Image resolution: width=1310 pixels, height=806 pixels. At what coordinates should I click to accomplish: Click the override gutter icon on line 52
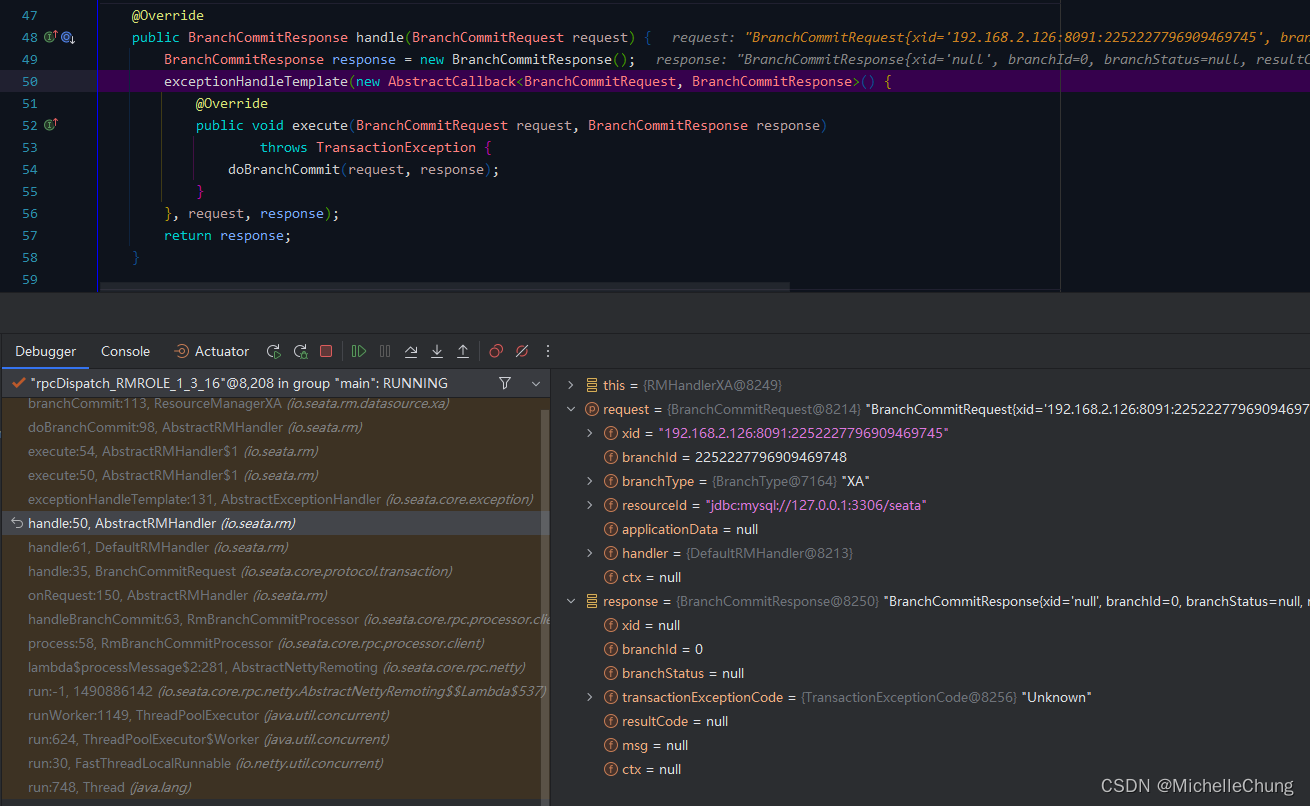51,125
